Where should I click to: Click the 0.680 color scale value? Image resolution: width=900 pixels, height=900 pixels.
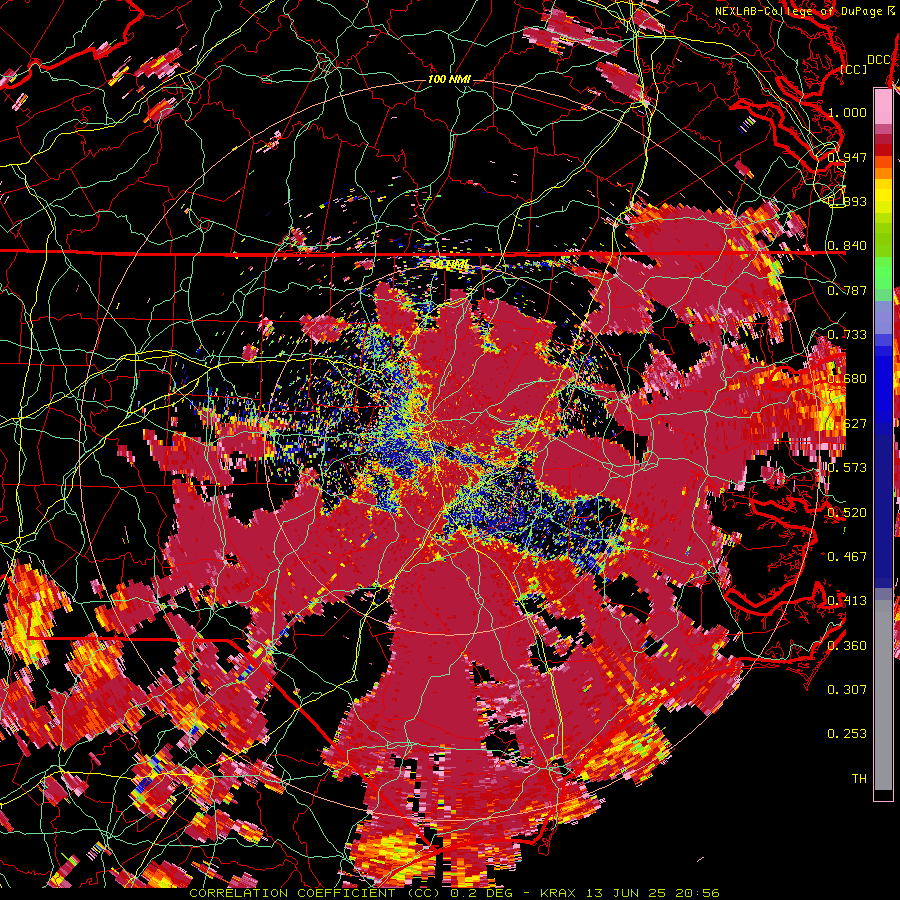(x=847, y=378)
